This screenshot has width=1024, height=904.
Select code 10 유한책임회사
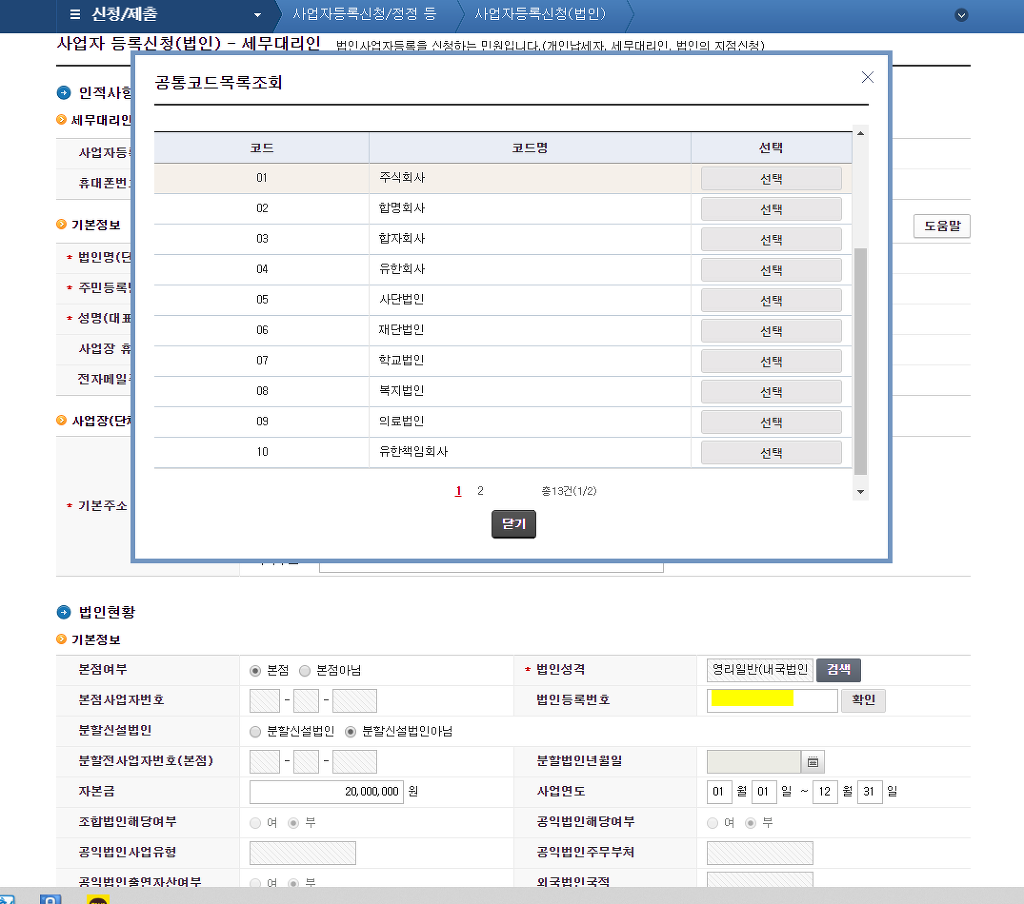pyautogui.click(x=771, y=453)
